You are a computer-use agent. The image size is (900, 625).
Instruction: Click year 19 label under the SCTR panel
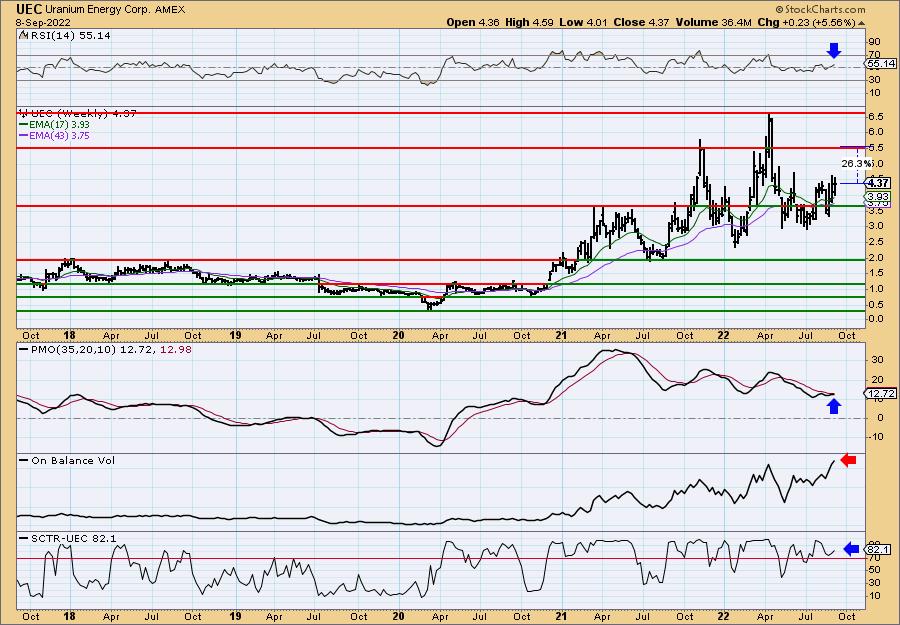[x=235, y=616]
